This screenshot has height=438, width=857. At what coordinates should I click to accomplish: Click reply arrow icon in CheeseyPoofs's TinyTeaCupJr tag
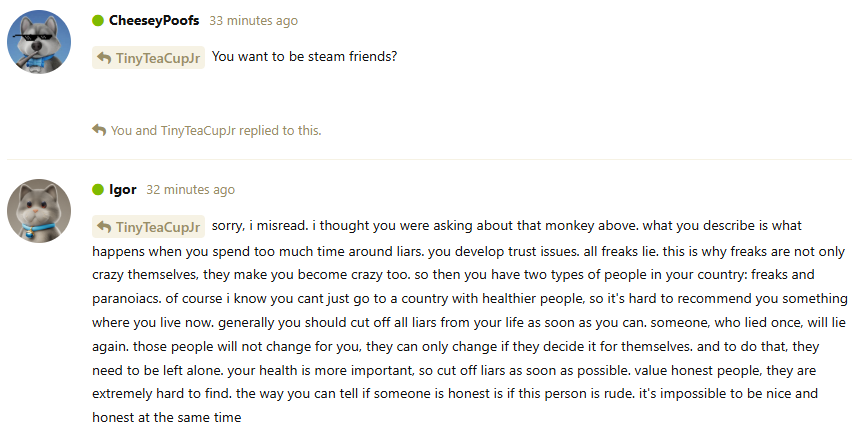coord(103,58)
